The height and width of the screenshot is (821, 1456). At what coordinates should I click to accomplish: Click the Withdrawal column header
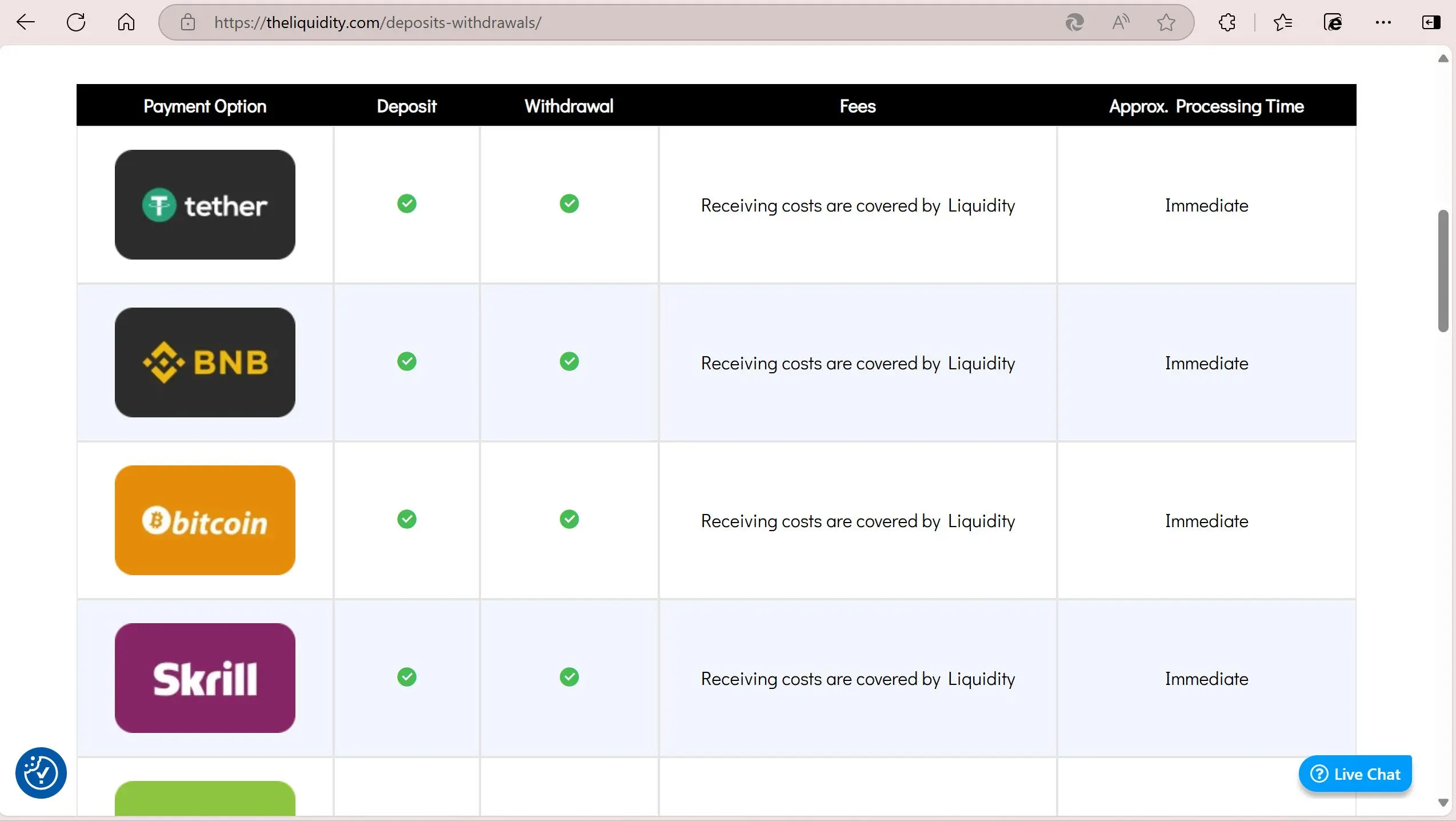569,106
